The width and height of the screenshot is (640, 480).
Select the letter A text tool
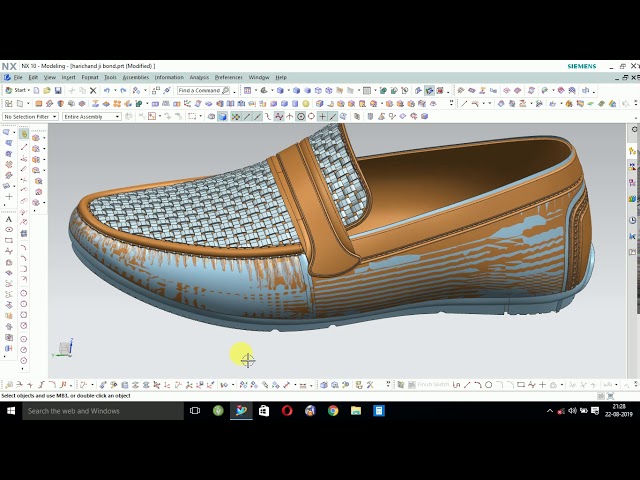[x=9, y=220]
